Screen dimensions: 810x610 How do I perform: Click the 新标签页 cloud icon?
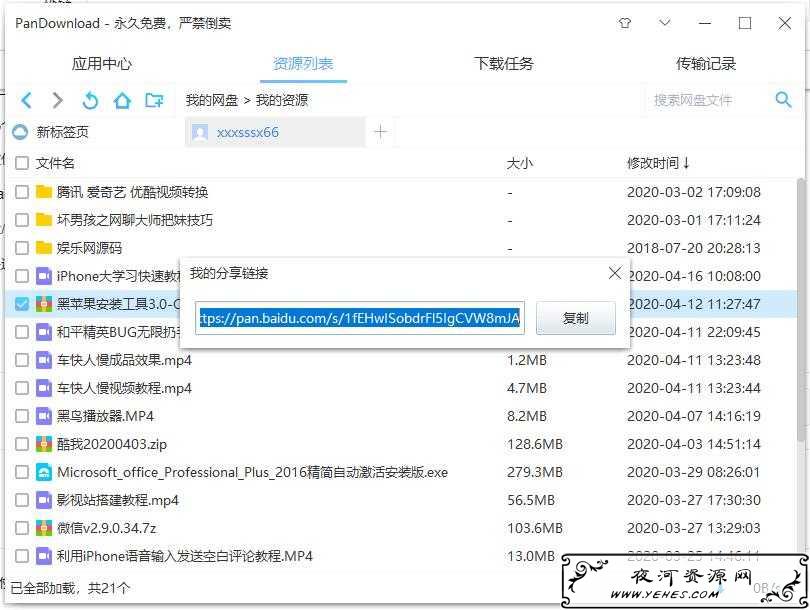point(20,132)
